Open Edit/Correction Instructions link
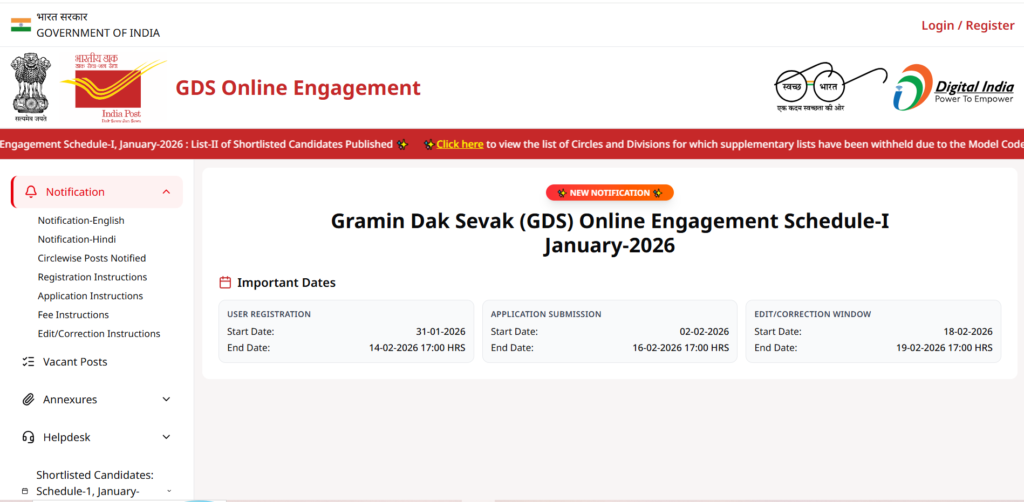This screenshot has width=1024, height=502. (99, 334)
